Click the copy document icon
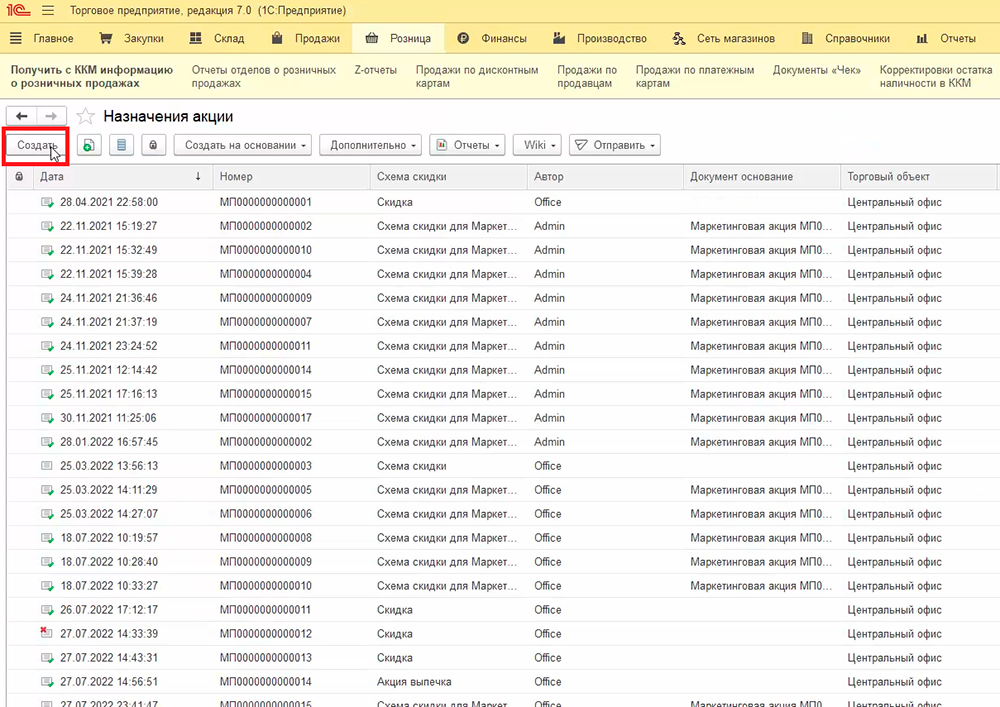 pyautogui.click(x=90, y=145)
